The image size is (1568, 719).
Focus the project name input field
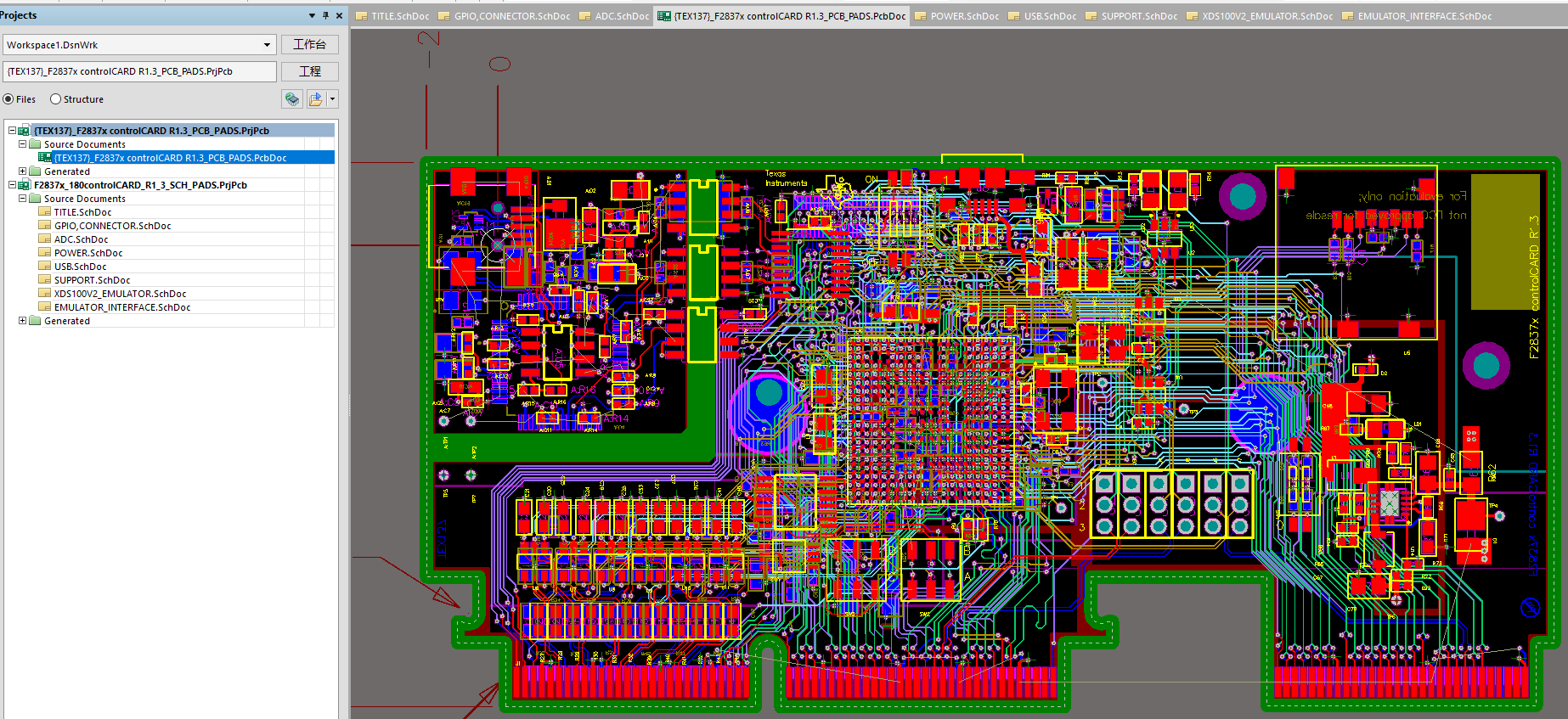point(139,71)
